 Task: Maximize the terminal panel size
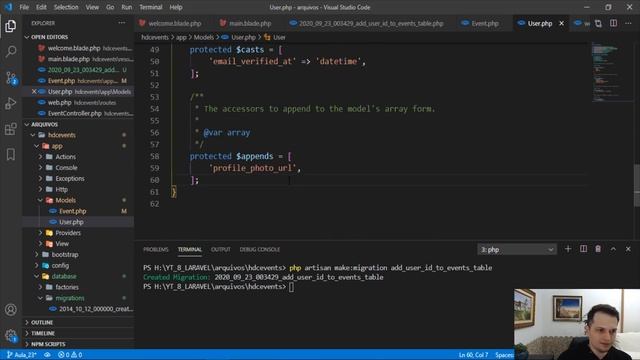tap(613, 249)
